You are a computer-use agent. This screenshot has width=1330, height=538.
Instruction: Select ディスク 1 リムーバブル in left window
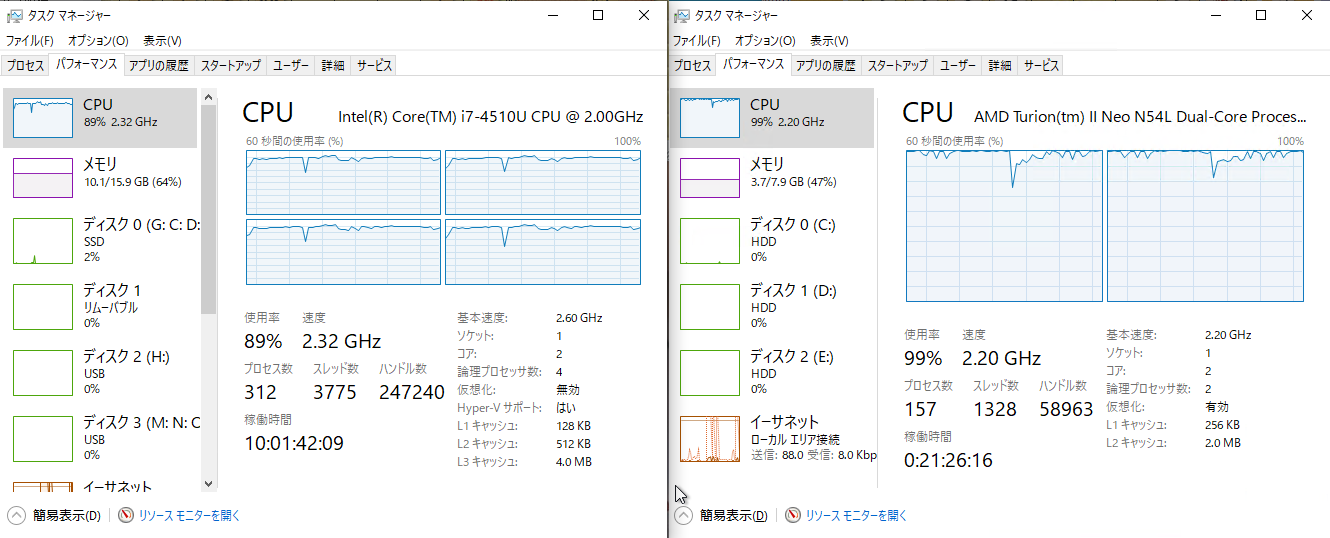(x=102, y=306)
